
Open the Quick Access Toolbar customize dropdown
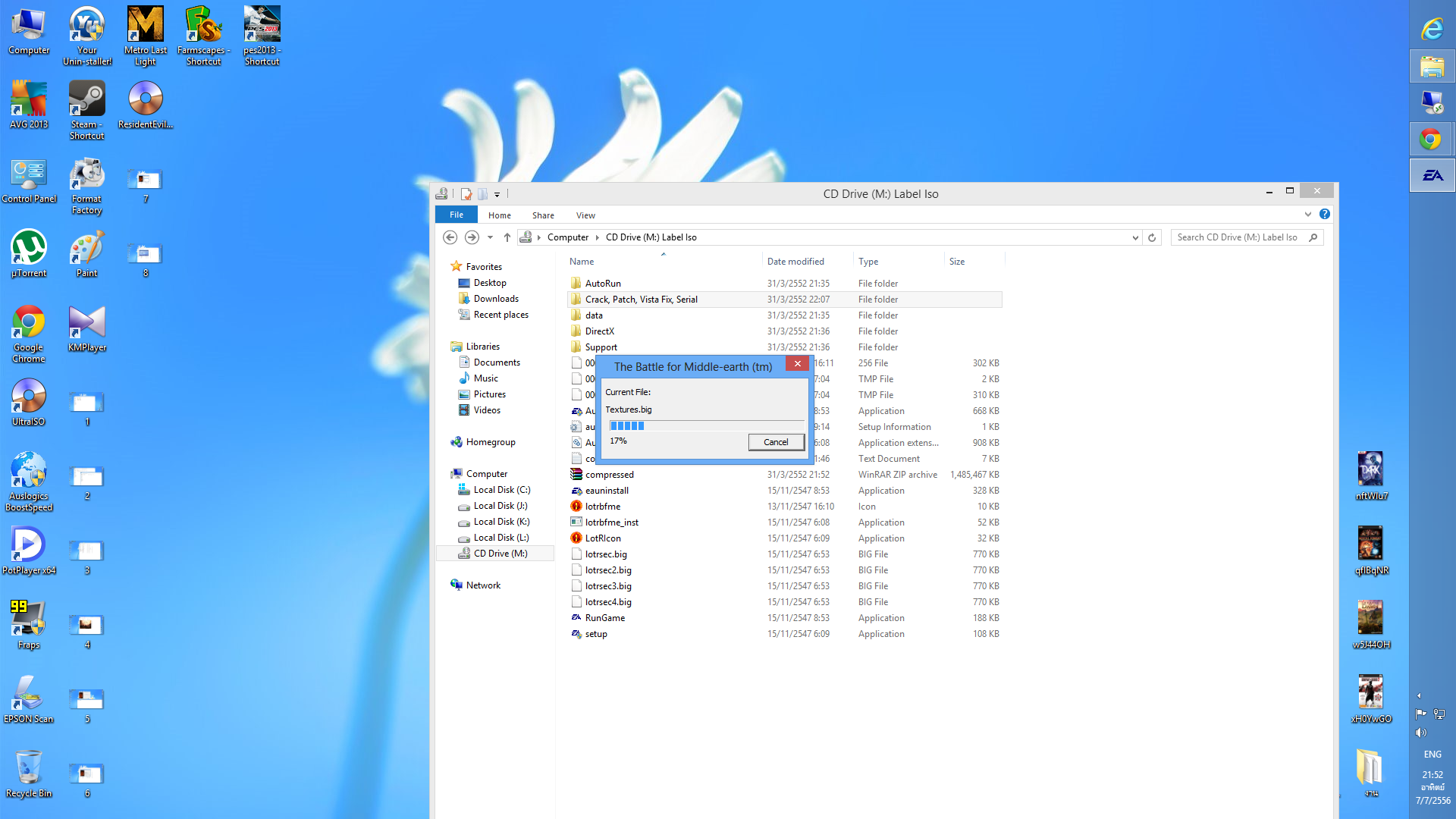pyautogui.click(x=497, y=195)
